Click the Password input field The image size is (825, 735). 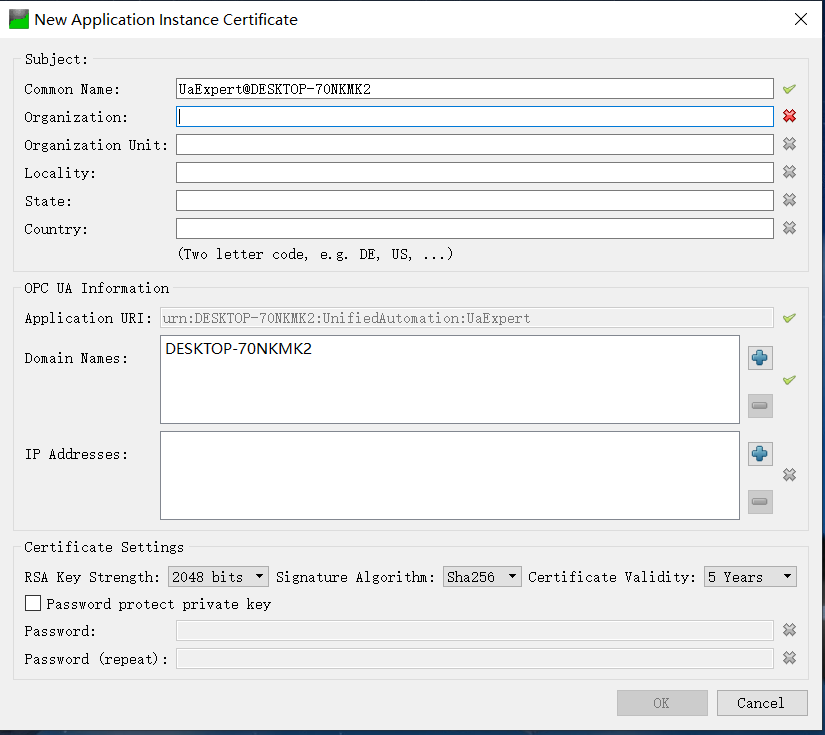[475, 630]
